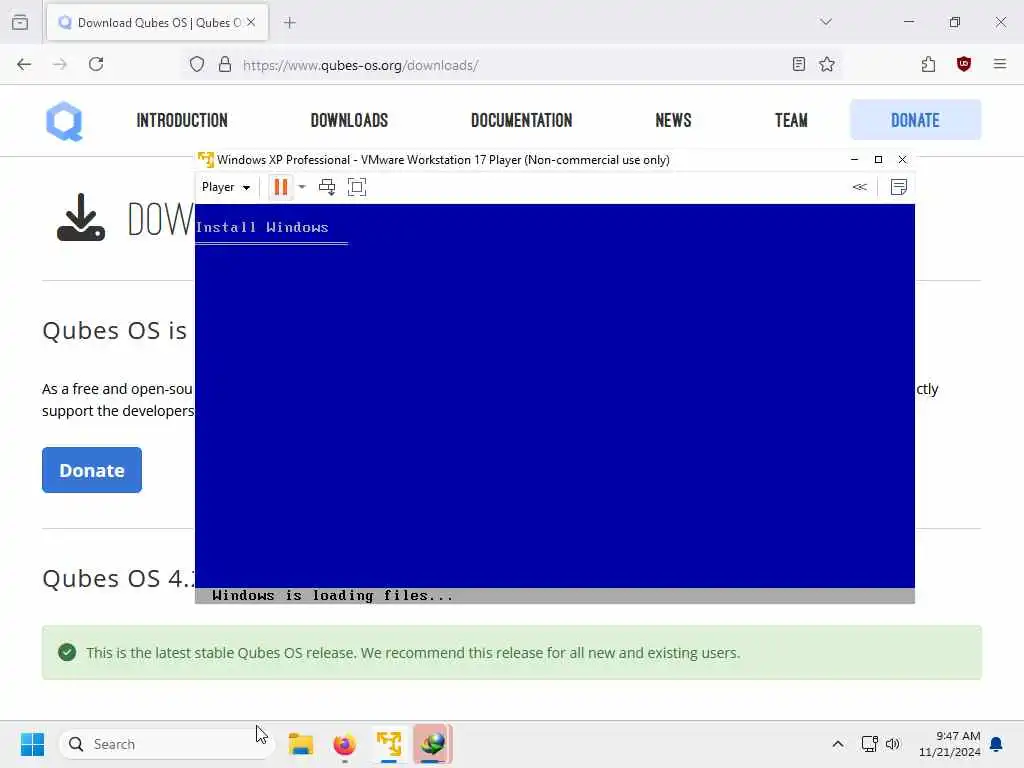Open the uBlock Origin extension icon
This screenshot has height=768, width=1024.
[x=964, y=64]
